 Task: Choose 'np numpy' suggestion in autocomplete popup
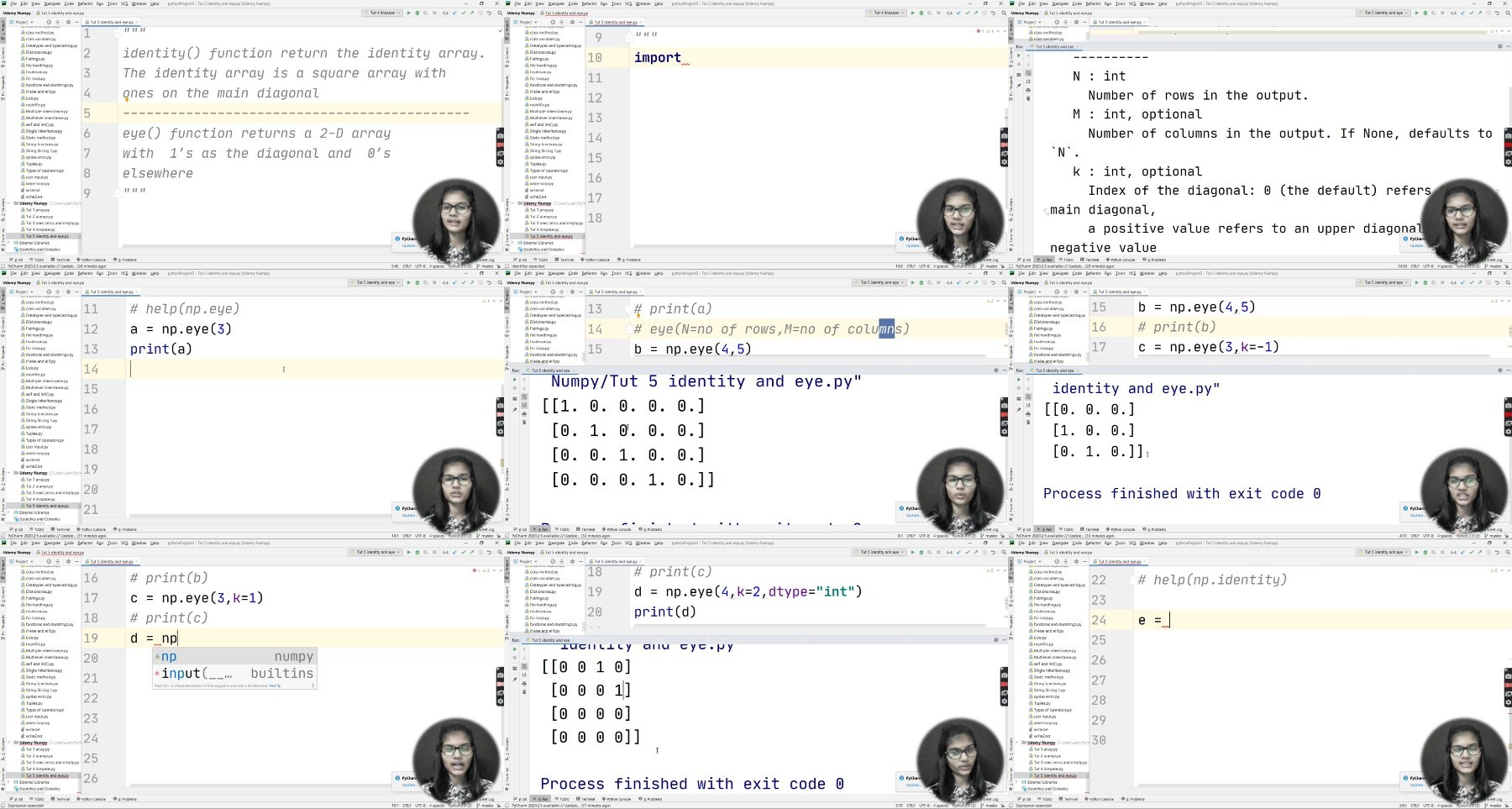point(234,656)
